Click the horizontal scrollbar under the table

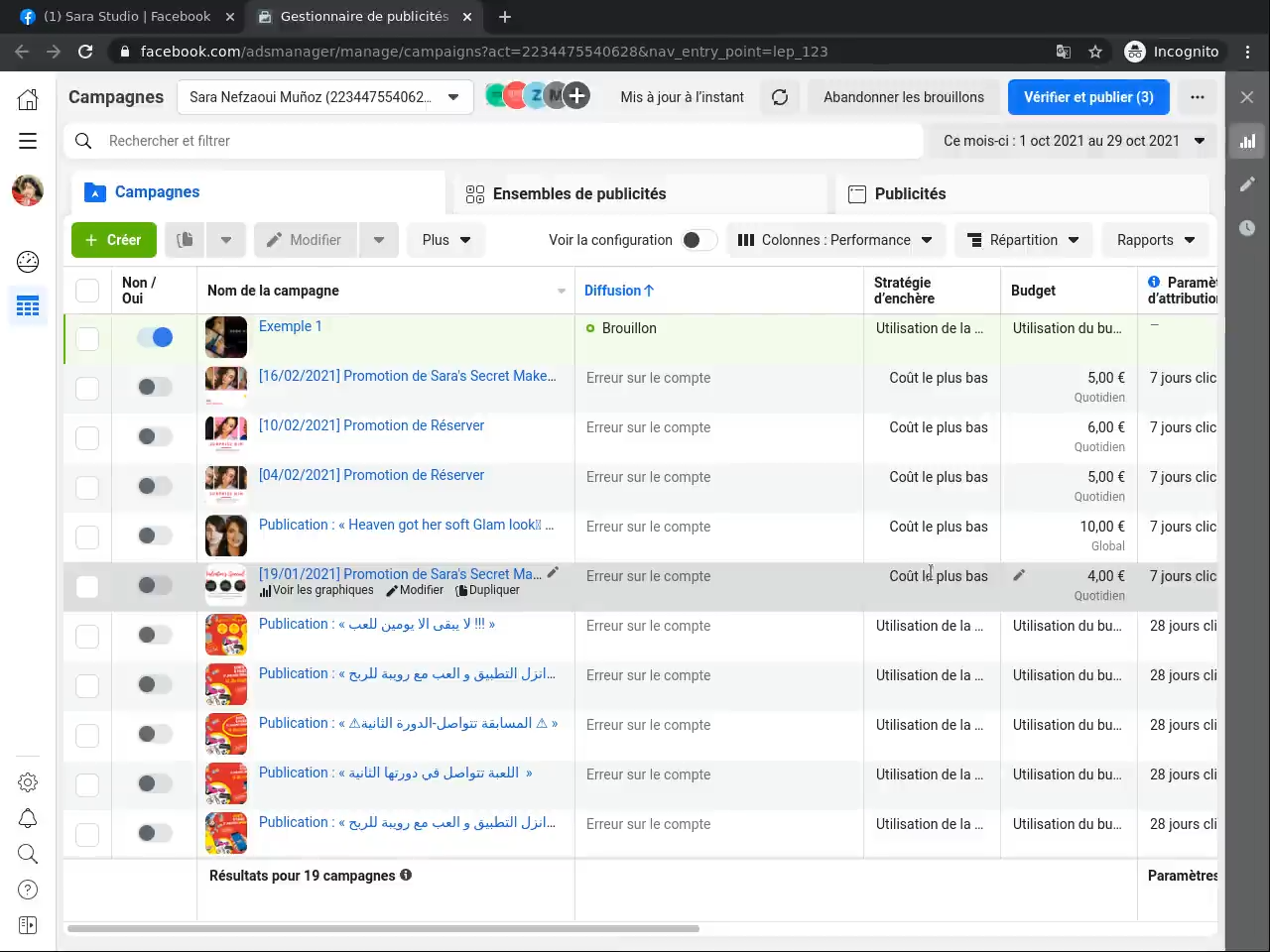(x=383, y=929)
